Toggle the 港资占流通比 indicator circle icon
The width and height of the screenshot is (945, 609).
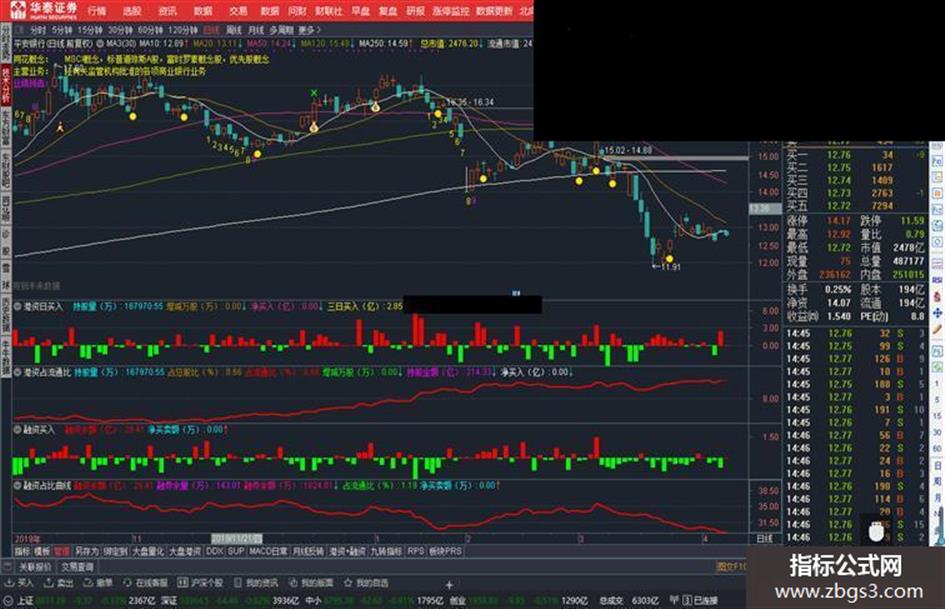(x=18, y=373)
